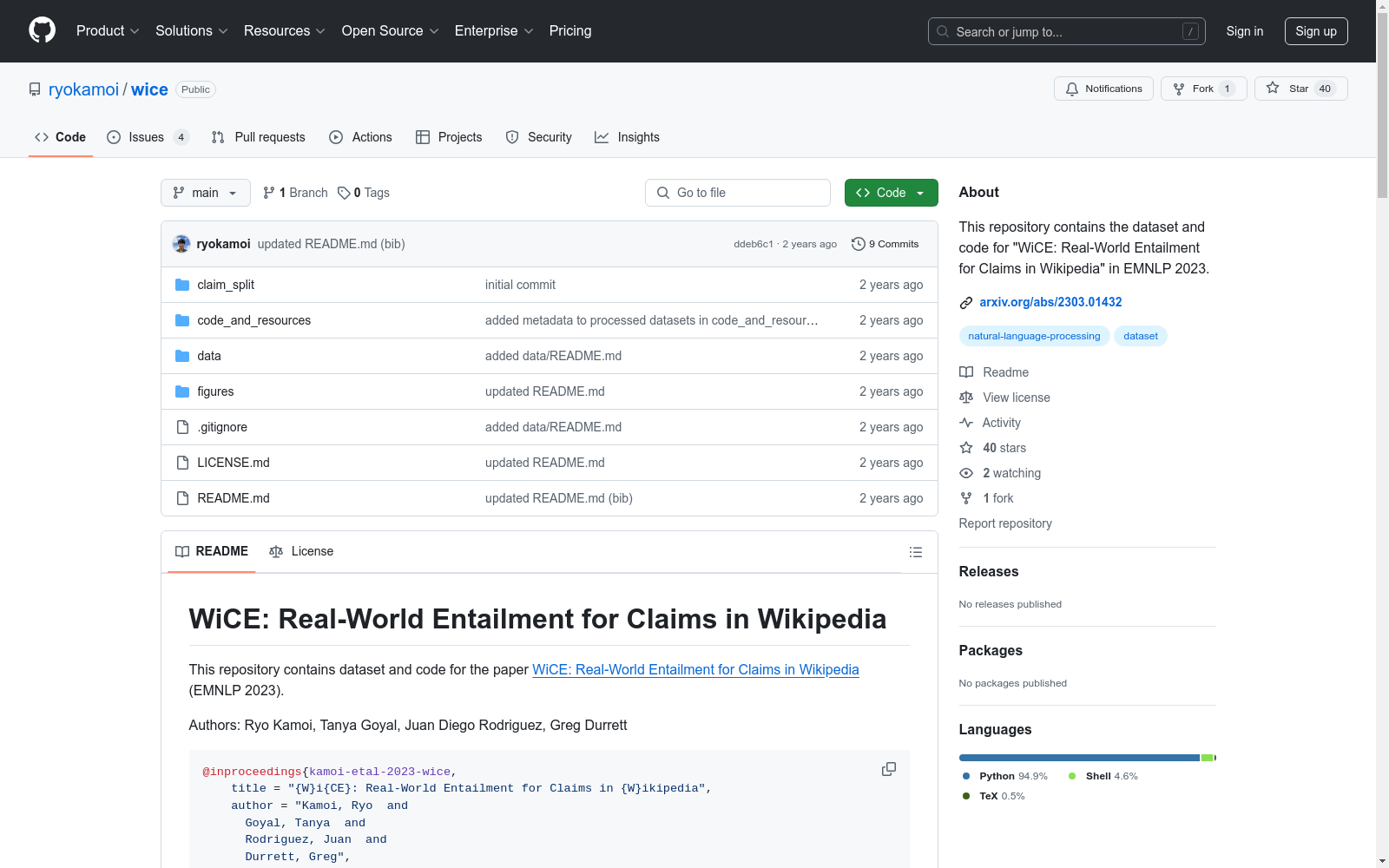
Task: Click the branch icon next to 1 Branch
Action: [x=269, y=193]
